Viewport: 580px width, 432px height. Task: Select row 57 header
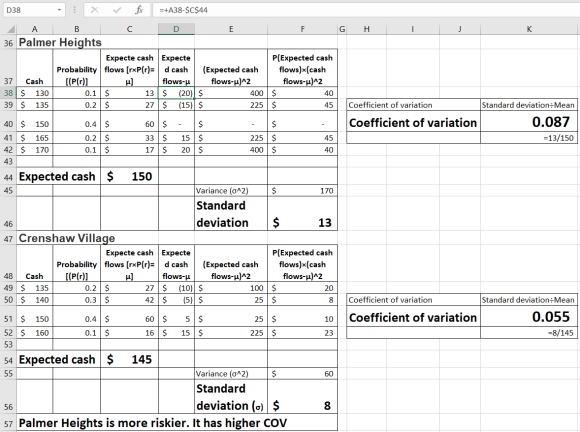point(8,423)
